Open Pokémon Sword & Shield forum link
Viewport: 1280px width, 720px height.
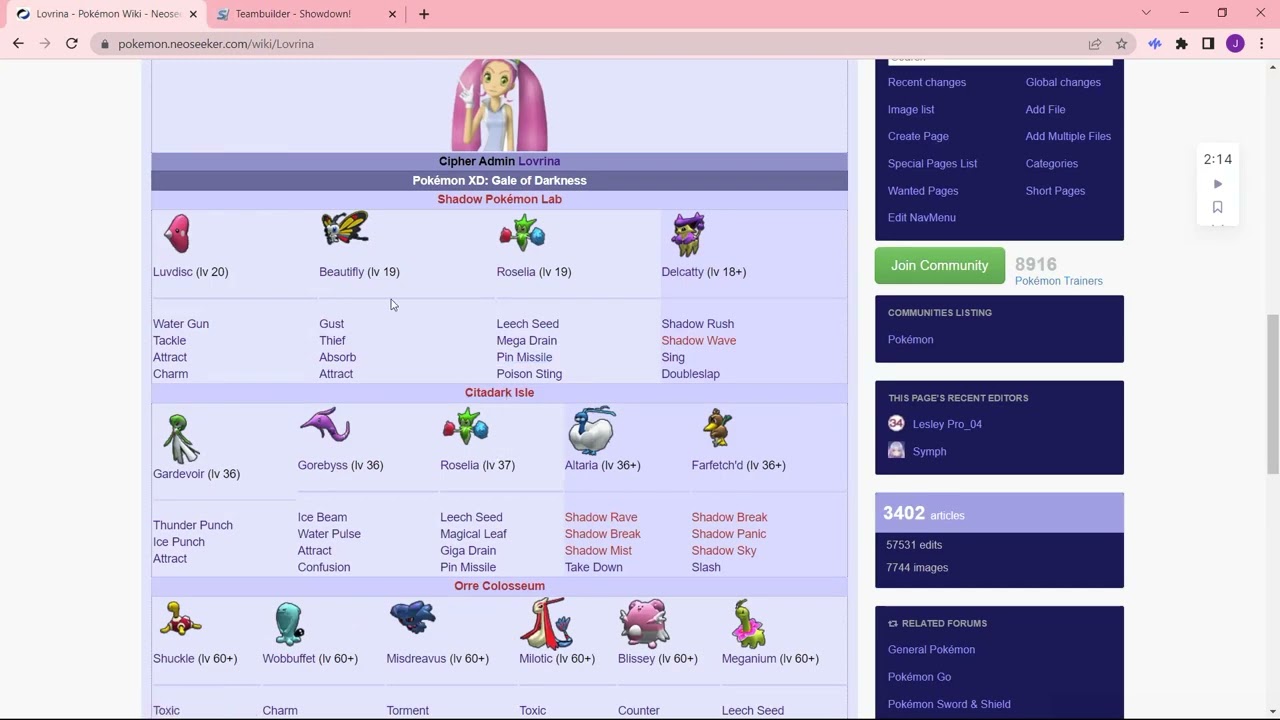949,704
